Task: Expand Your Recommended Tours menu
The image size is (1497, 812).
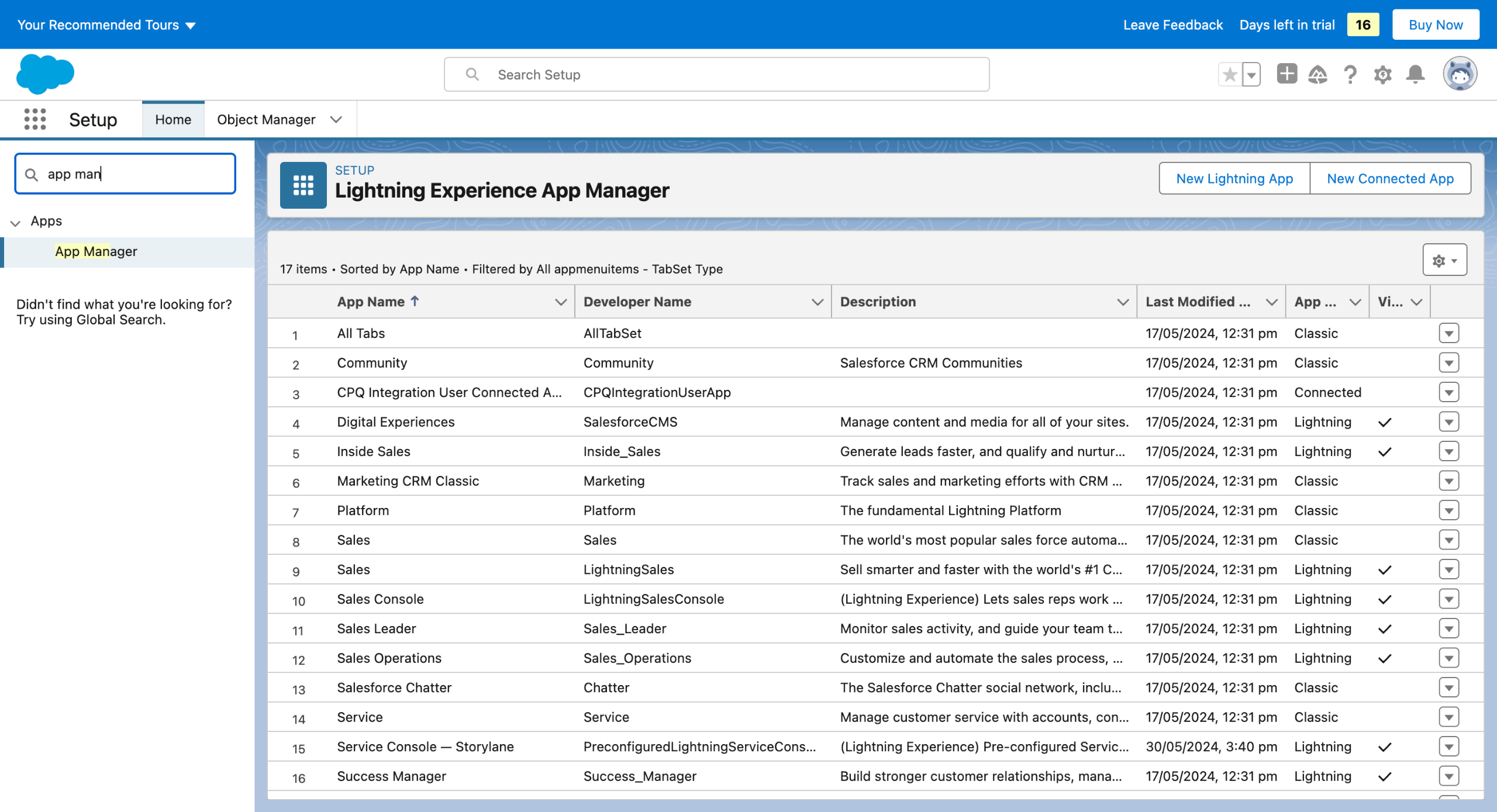Action: [x=106, y=25]
